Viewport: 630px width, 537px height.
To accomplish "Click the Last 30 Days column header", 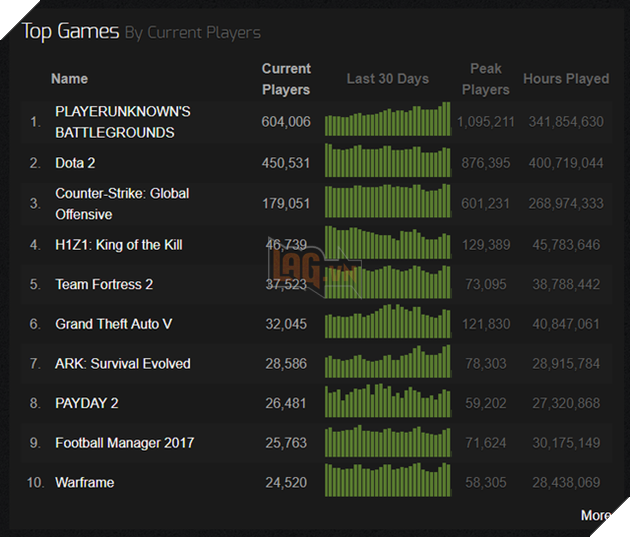I will (388, 79).
